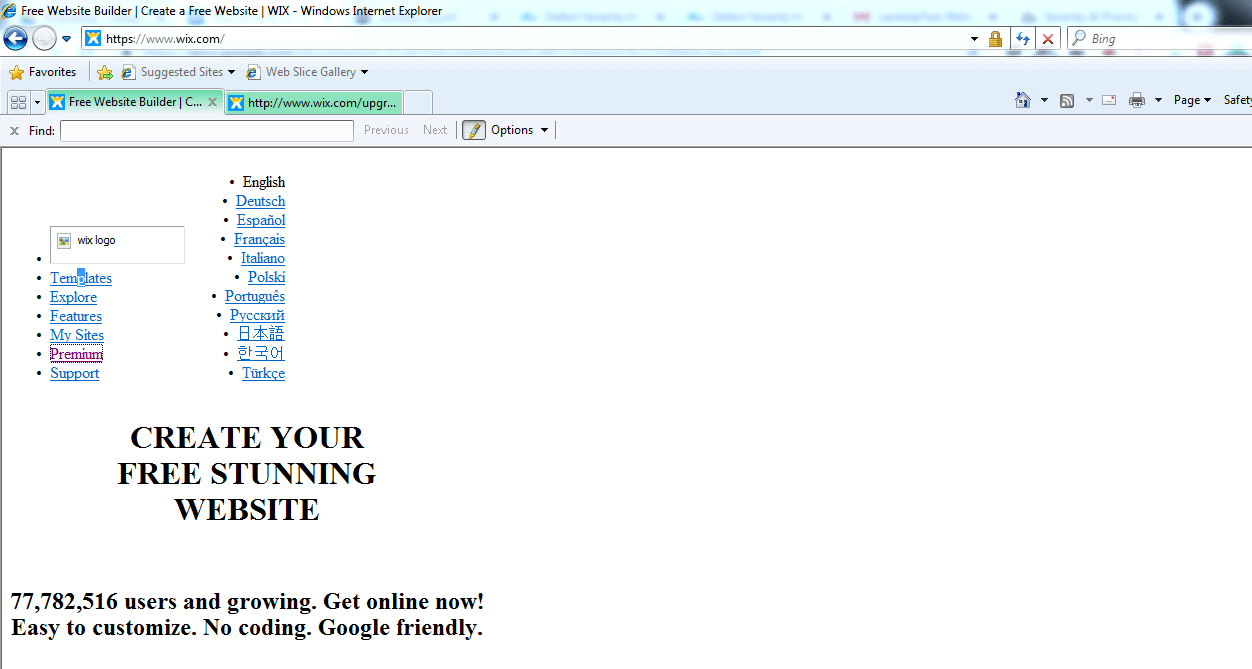Expand the tab list dropdown arrow
Screen dimensions: 1252x669
[38, 102]
